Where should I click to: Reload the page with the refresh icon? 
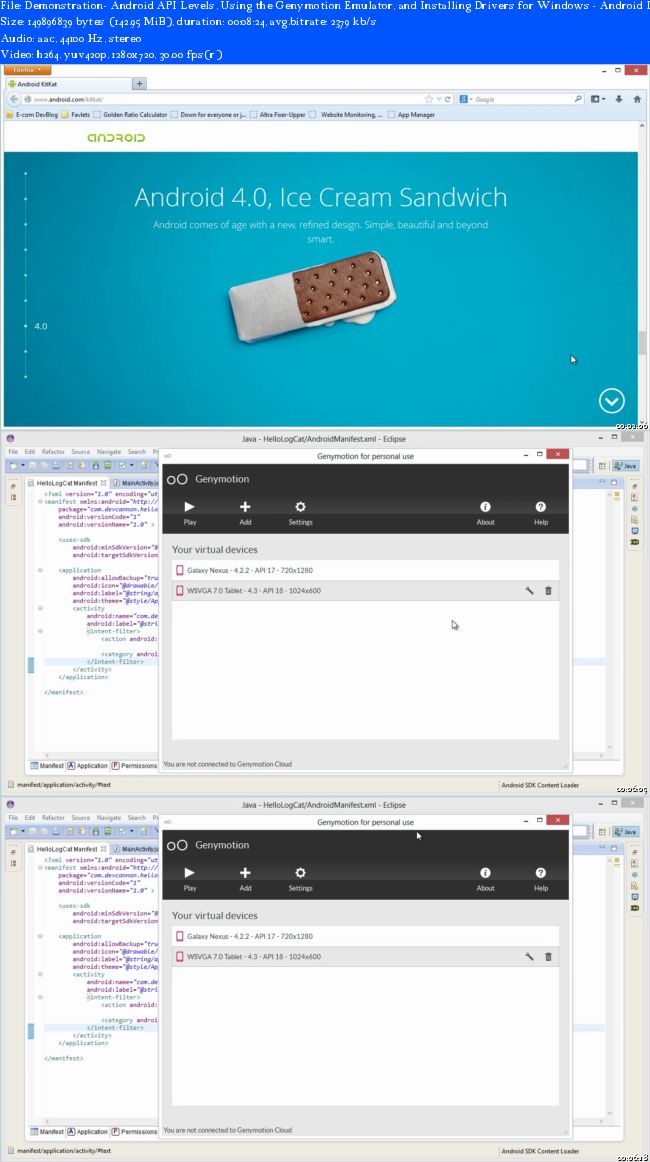[x=448, y=99]
